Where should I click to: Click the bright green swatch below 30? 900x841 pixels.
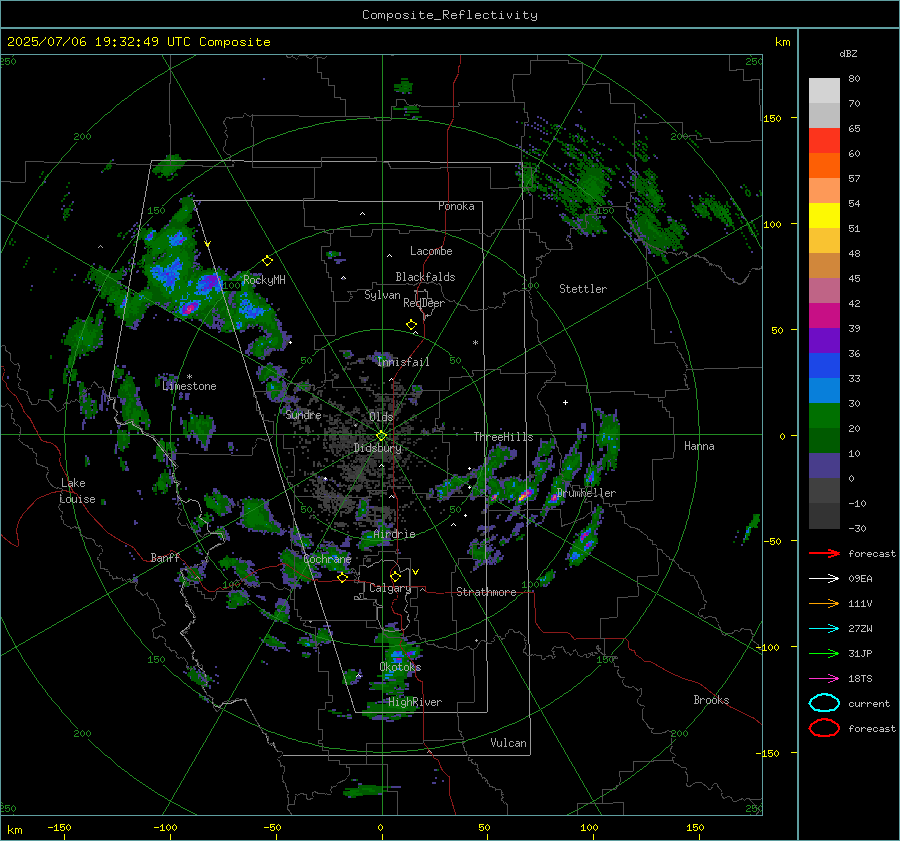pos(824,415)
